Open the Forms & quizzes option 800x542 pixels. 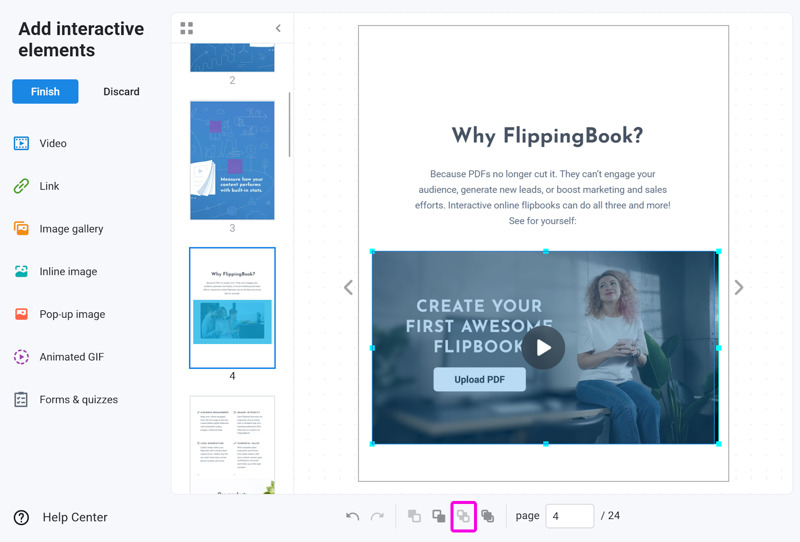66,400
